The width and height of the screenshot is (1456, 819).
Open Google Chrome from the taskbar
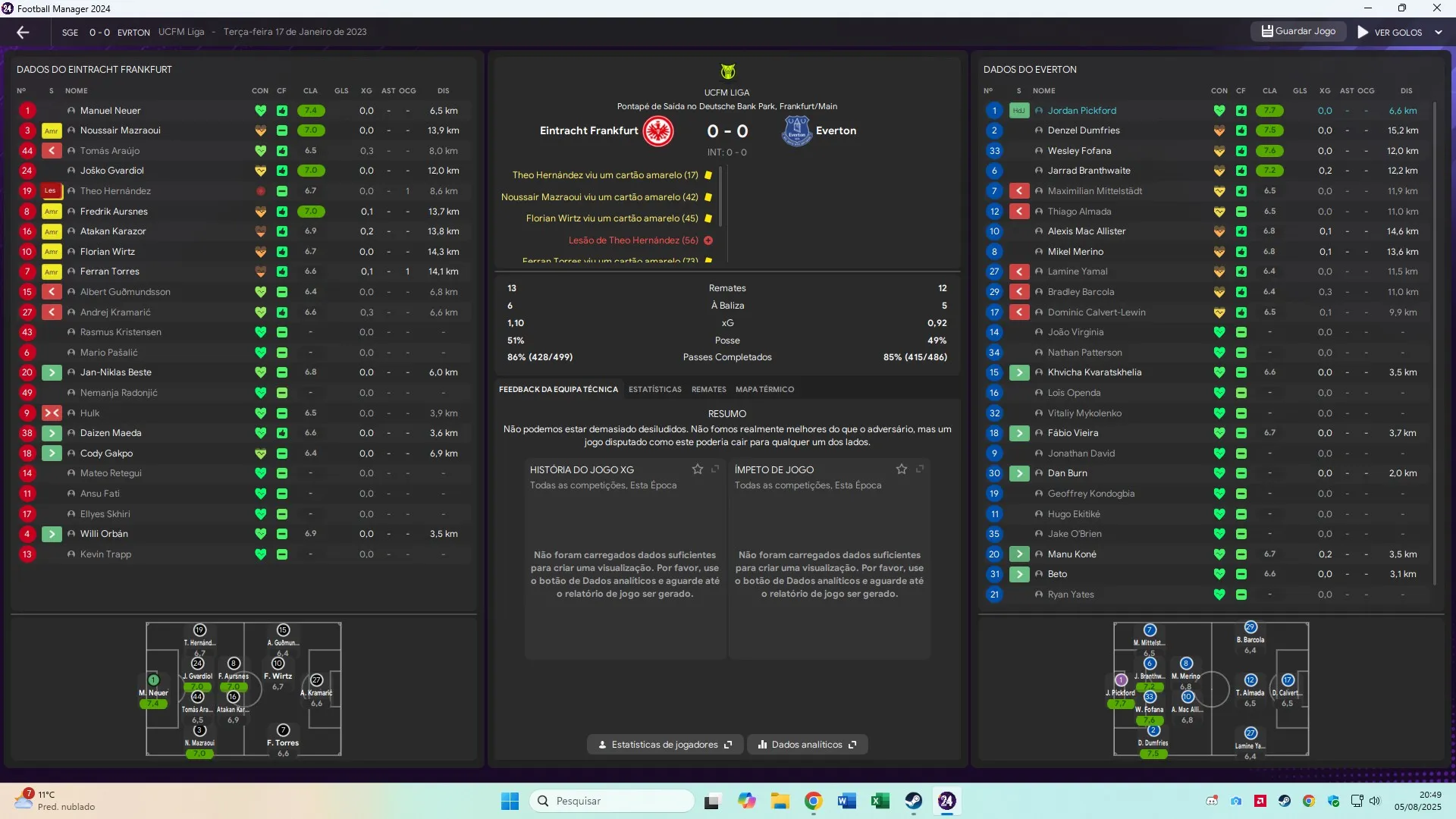click(814, 801)
